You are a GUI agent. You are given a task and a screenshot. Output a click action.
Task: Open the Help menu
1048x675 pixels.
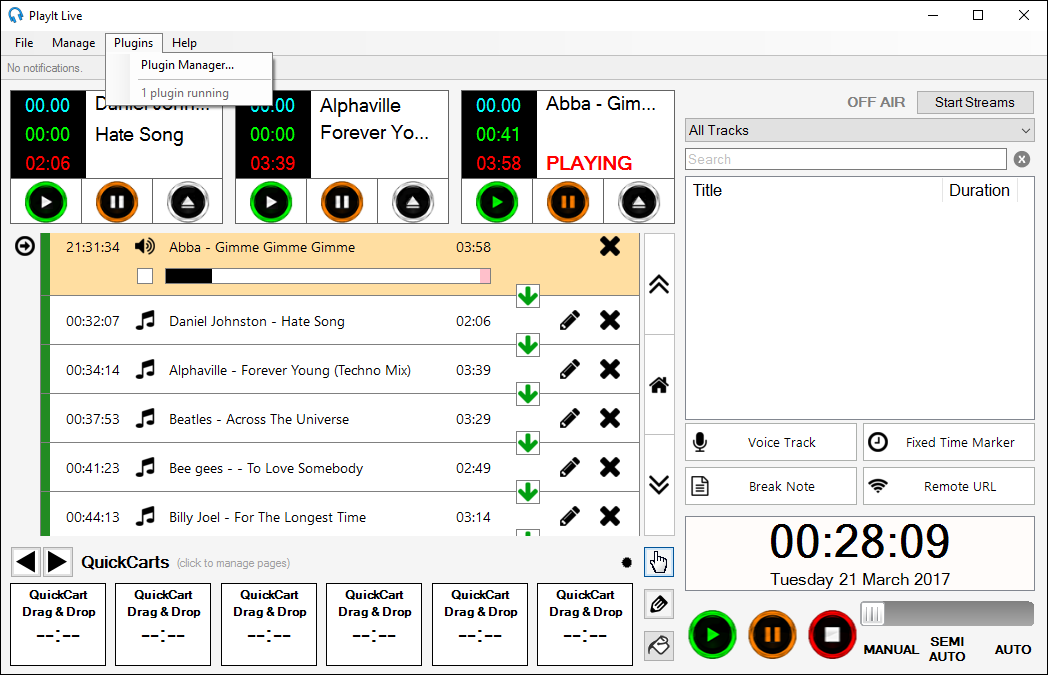point(184,43)
